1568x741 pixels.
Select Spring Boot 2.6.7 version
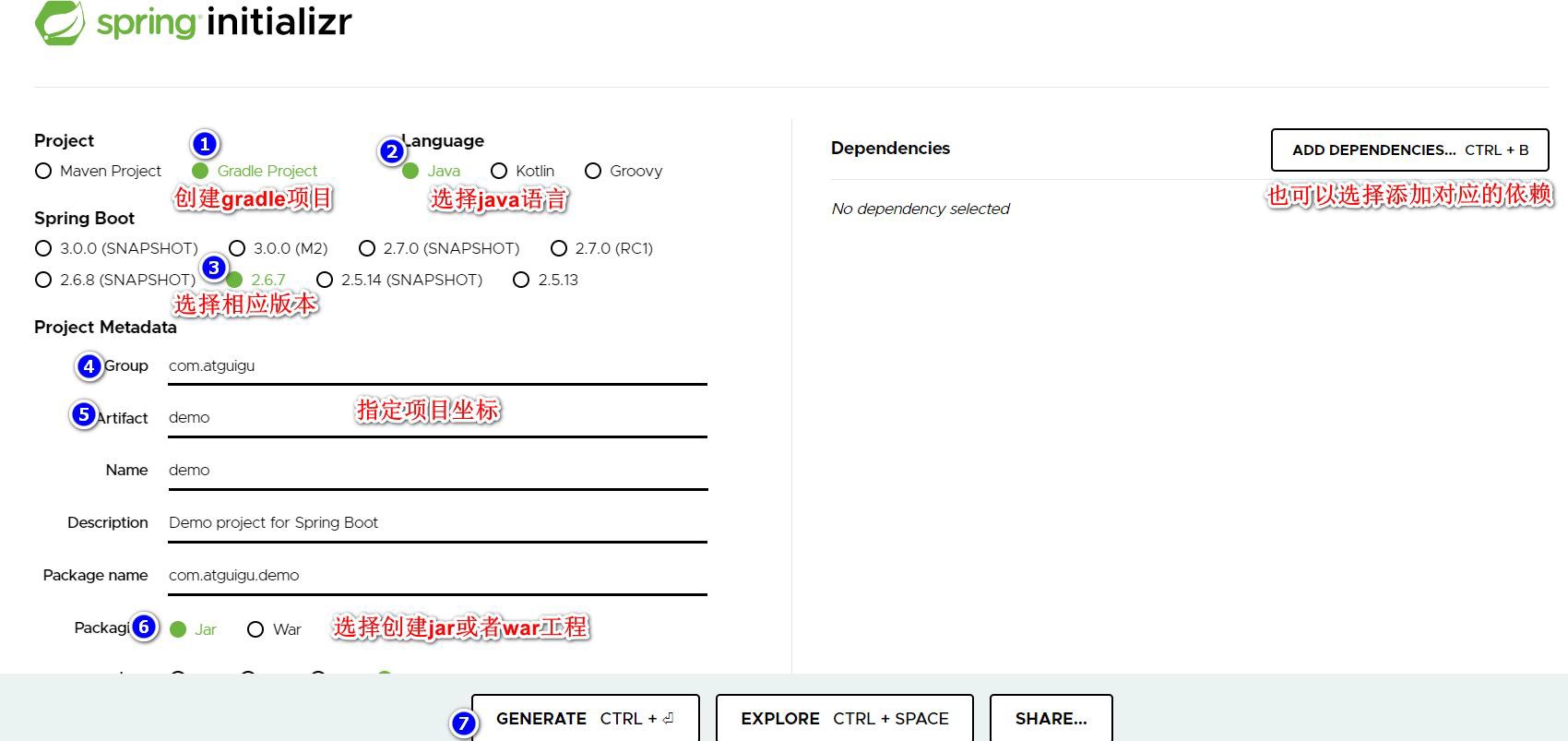click(x=256, y=280)
